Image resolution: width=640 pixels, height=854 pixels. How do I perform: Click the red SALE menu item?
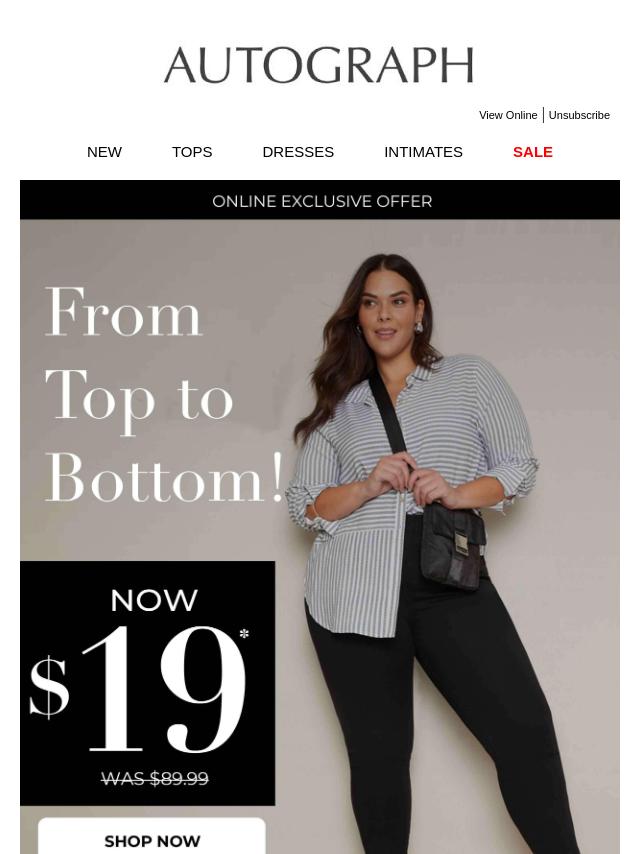(x=533, y=152)
